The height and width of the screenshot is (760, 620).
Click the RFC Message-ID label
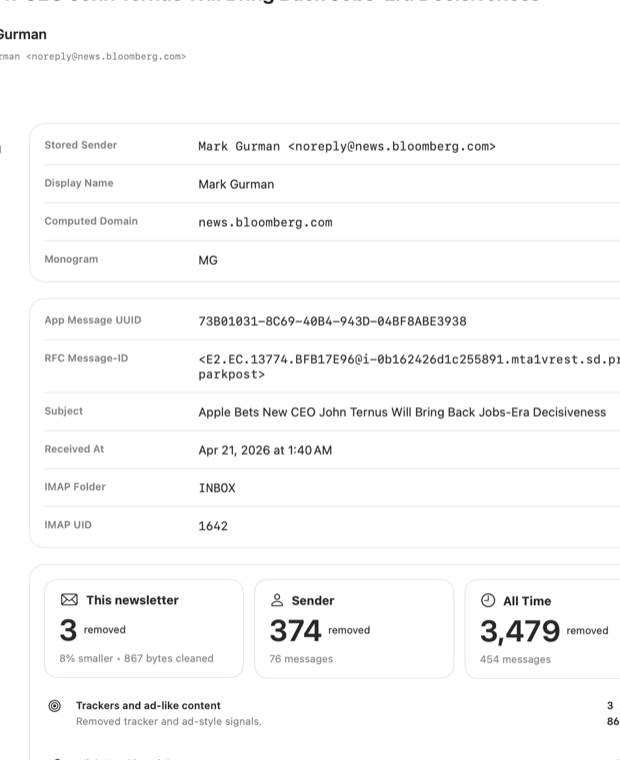[86, 358]
